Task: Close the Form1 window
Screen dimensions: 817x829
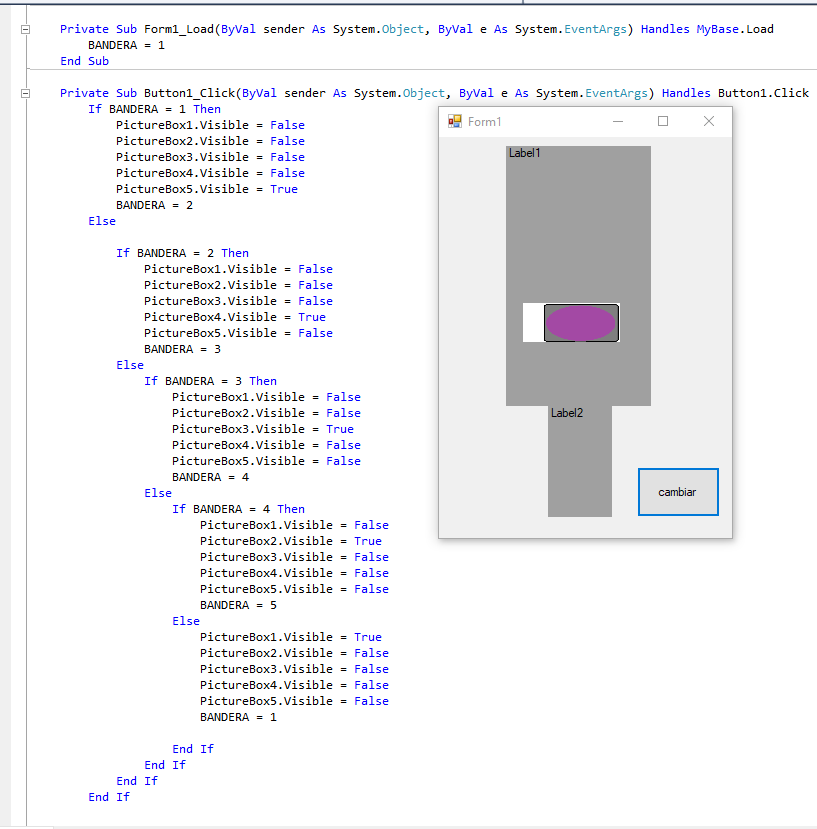Action: [x=709, y=122]
